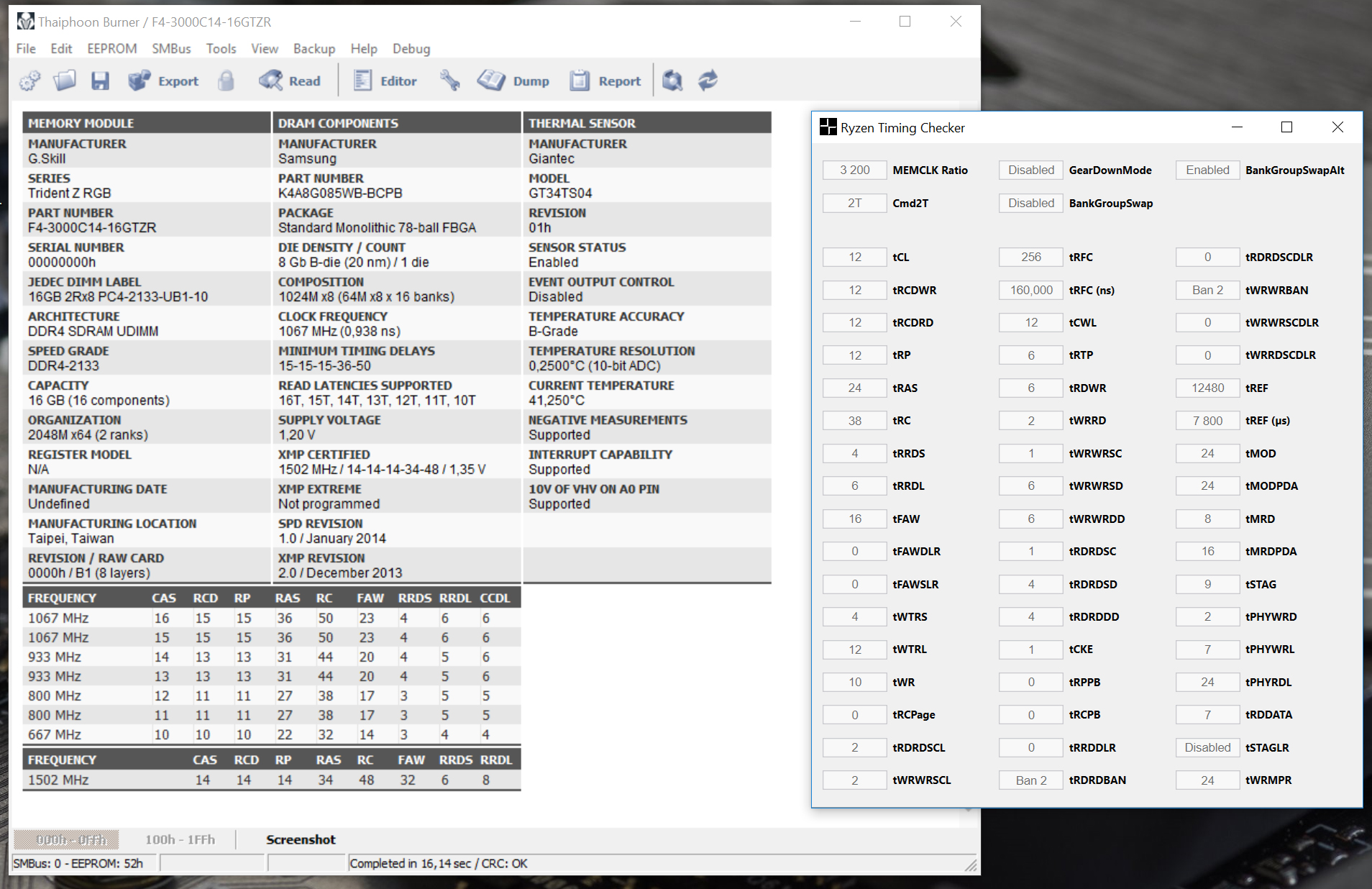Click the tREF value field showing 12480
1372x889 pixels.
click(x=1207, y=388)
